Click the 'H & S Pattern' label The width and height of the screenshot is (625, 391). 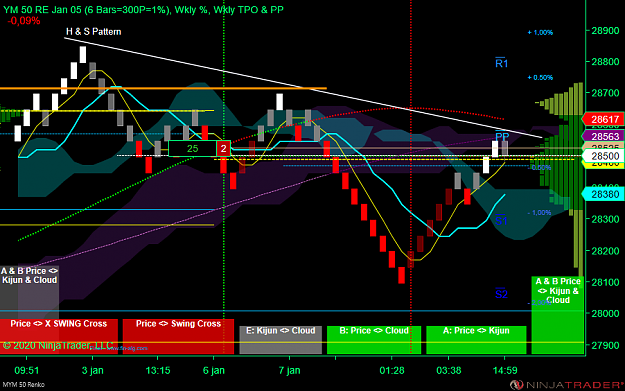coord(93,31)
